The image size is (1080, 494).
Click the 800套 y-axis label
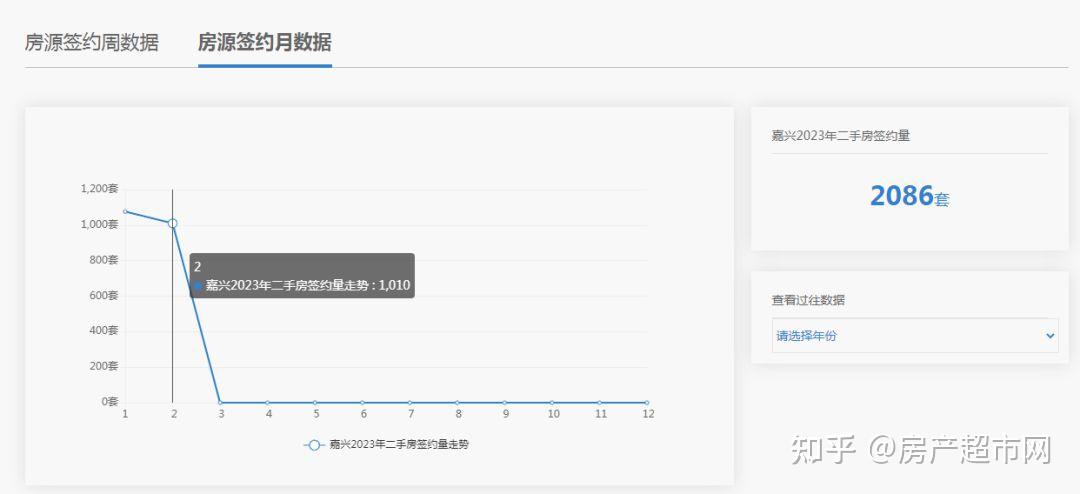point(104,260)
